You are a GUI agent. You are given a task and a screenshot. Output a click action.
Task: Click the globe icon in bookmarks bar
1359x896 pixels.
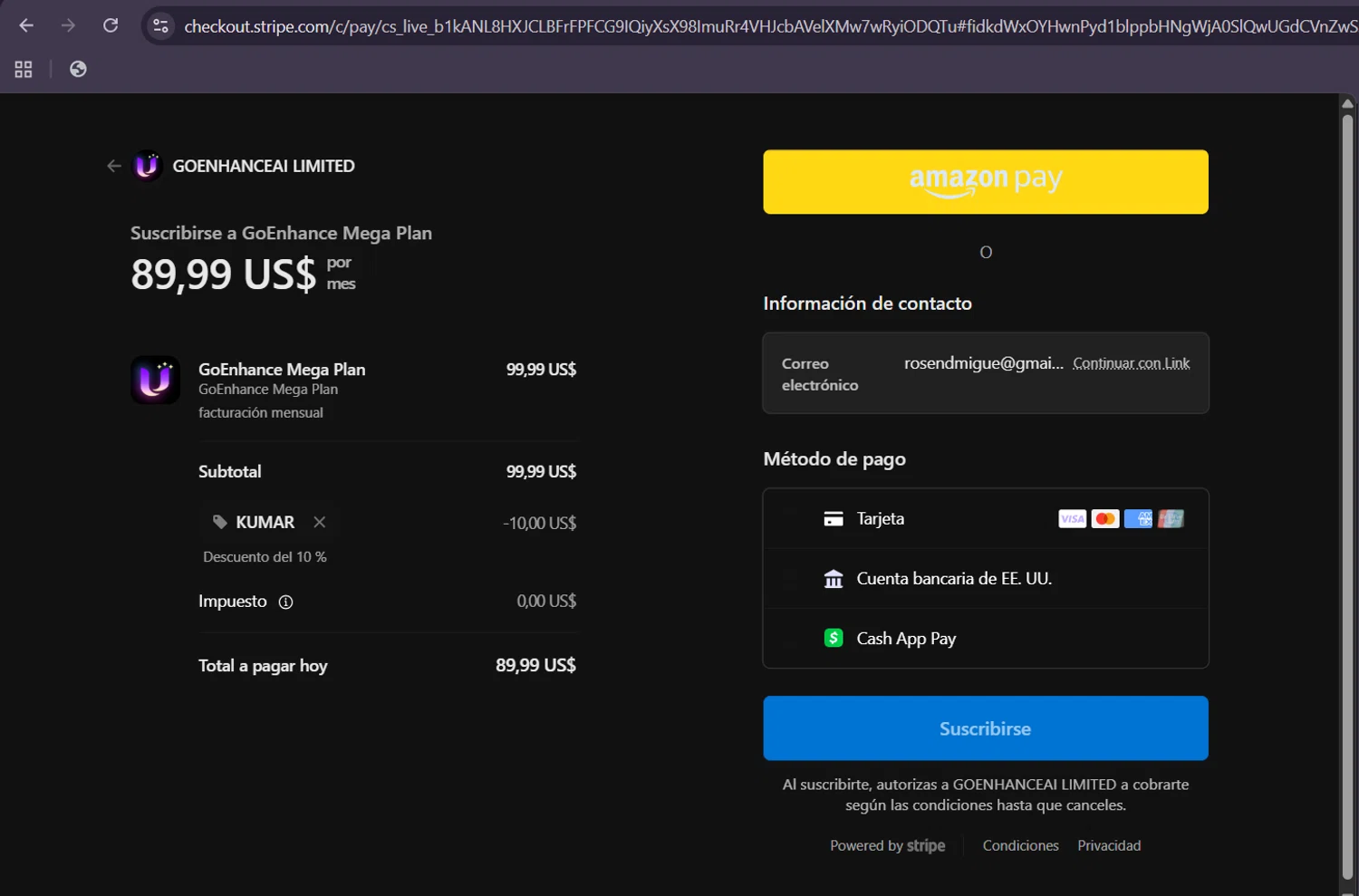78,69
